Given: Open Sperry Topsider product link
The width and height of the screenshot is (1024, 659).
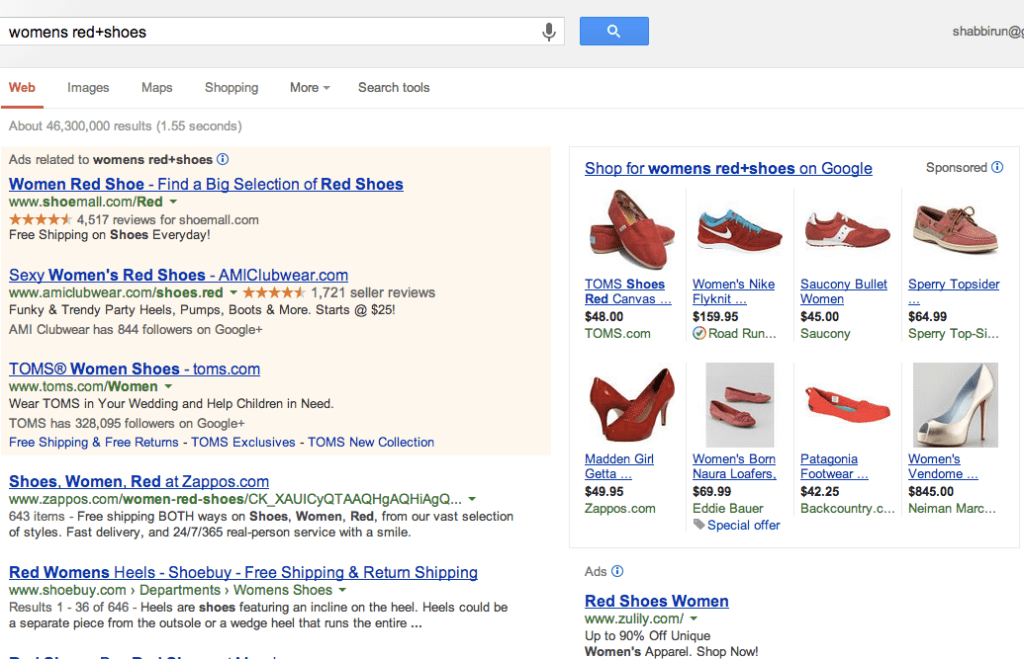Looking at the screenshot, I should tap(953, 291).
